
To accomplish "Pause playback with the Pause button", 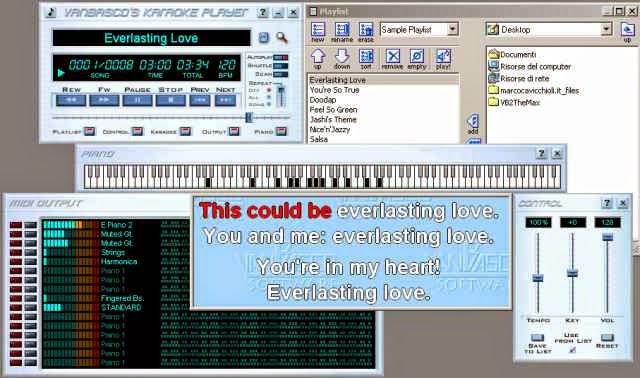I will point(138,100).
